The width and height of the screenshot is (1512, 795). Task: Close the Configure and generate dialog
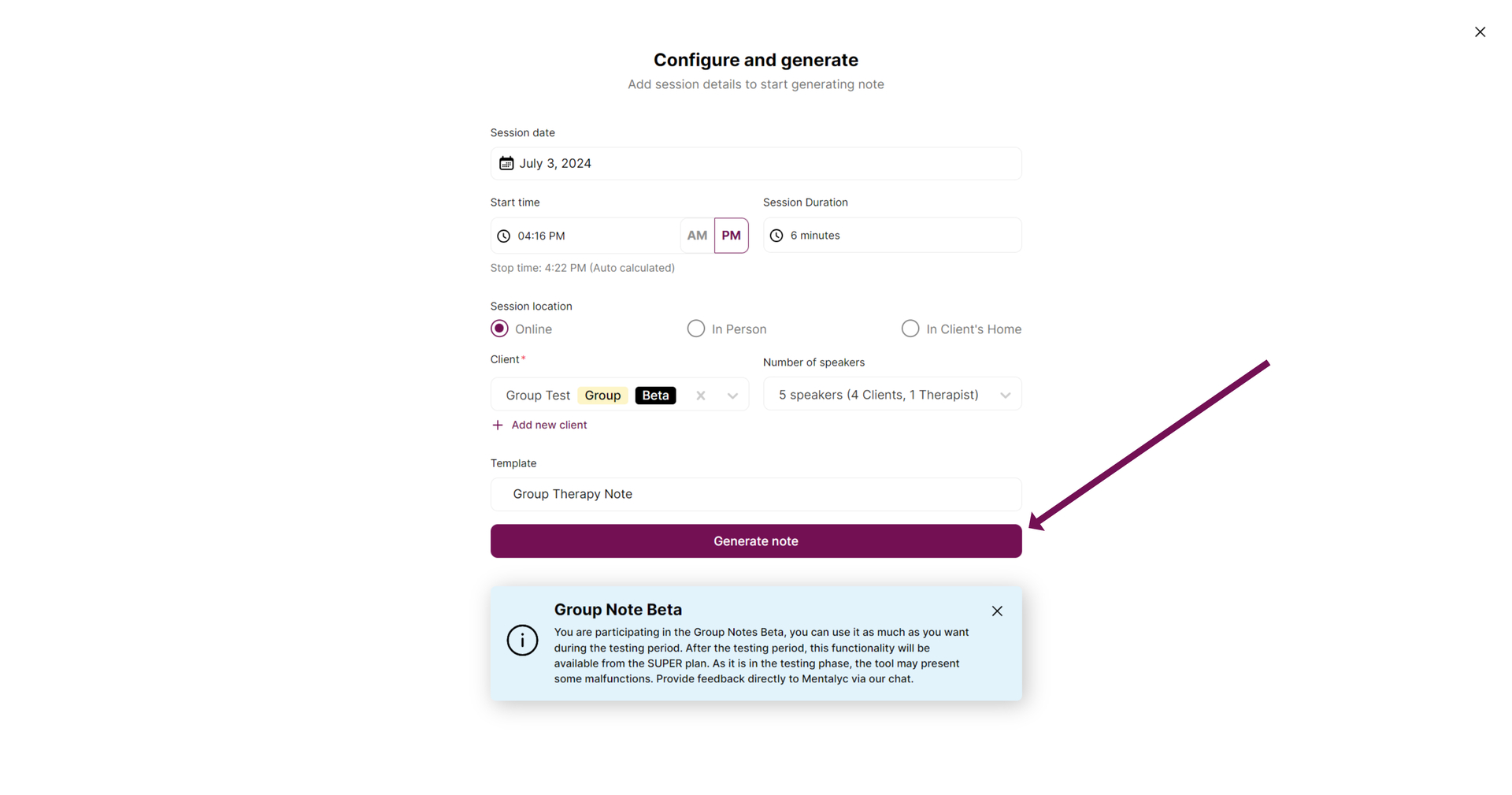tap(1480, 32)
